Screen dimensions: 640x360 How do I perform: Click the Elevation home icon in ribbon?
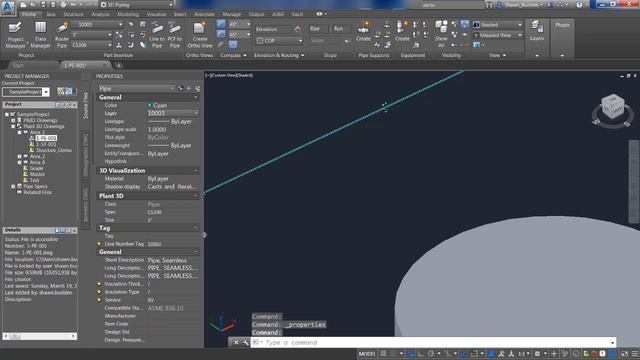(297, 29)
